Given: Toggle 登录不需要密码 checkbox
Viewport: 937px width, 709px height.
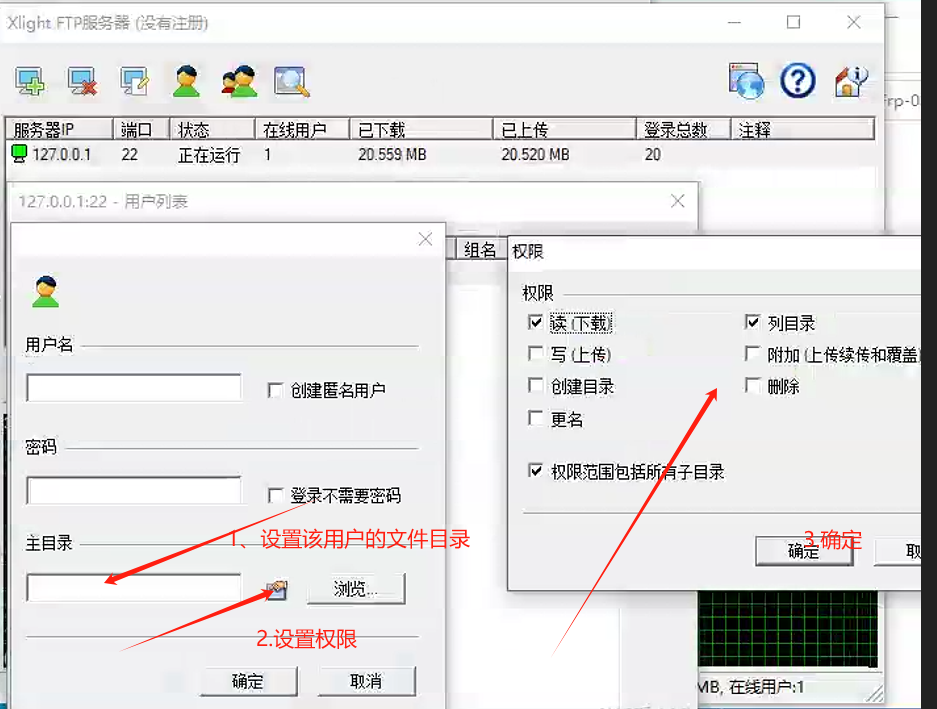Looking at the screenshot, I should (276, 495).
